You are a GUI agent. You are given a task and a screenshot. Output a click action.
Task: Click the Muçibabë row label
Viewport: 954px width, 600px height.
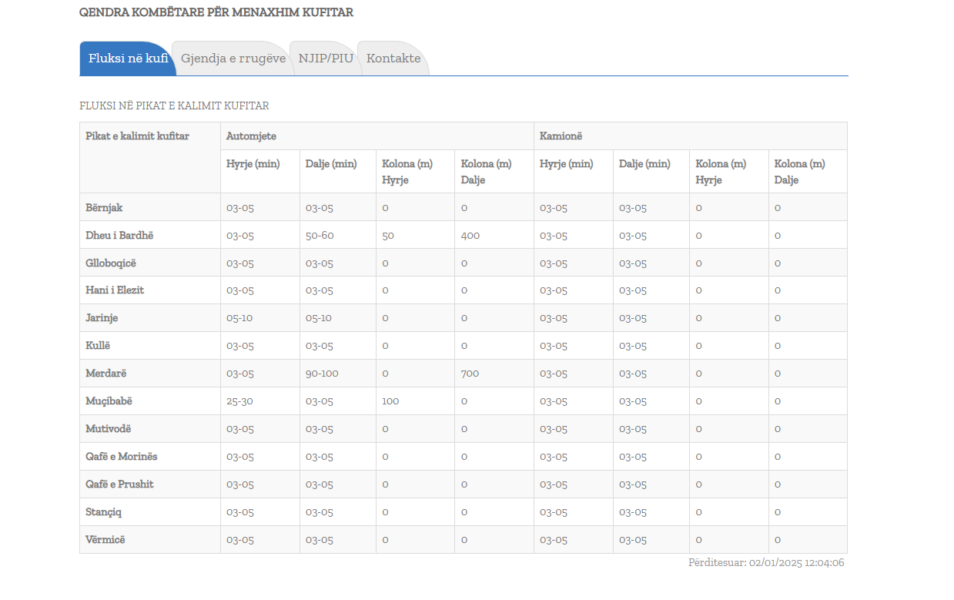click(x=109, y=401)
